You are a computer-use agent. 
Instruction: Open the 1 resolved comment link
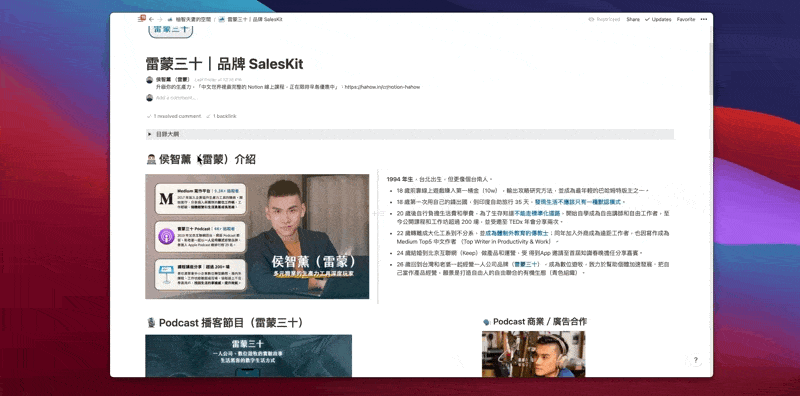pyautogui.click(x=173, y=116)
